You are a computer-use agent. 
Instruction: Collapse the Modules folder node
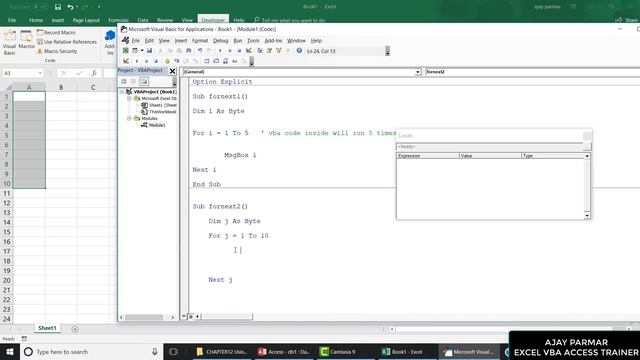click(x=129, y=118)
